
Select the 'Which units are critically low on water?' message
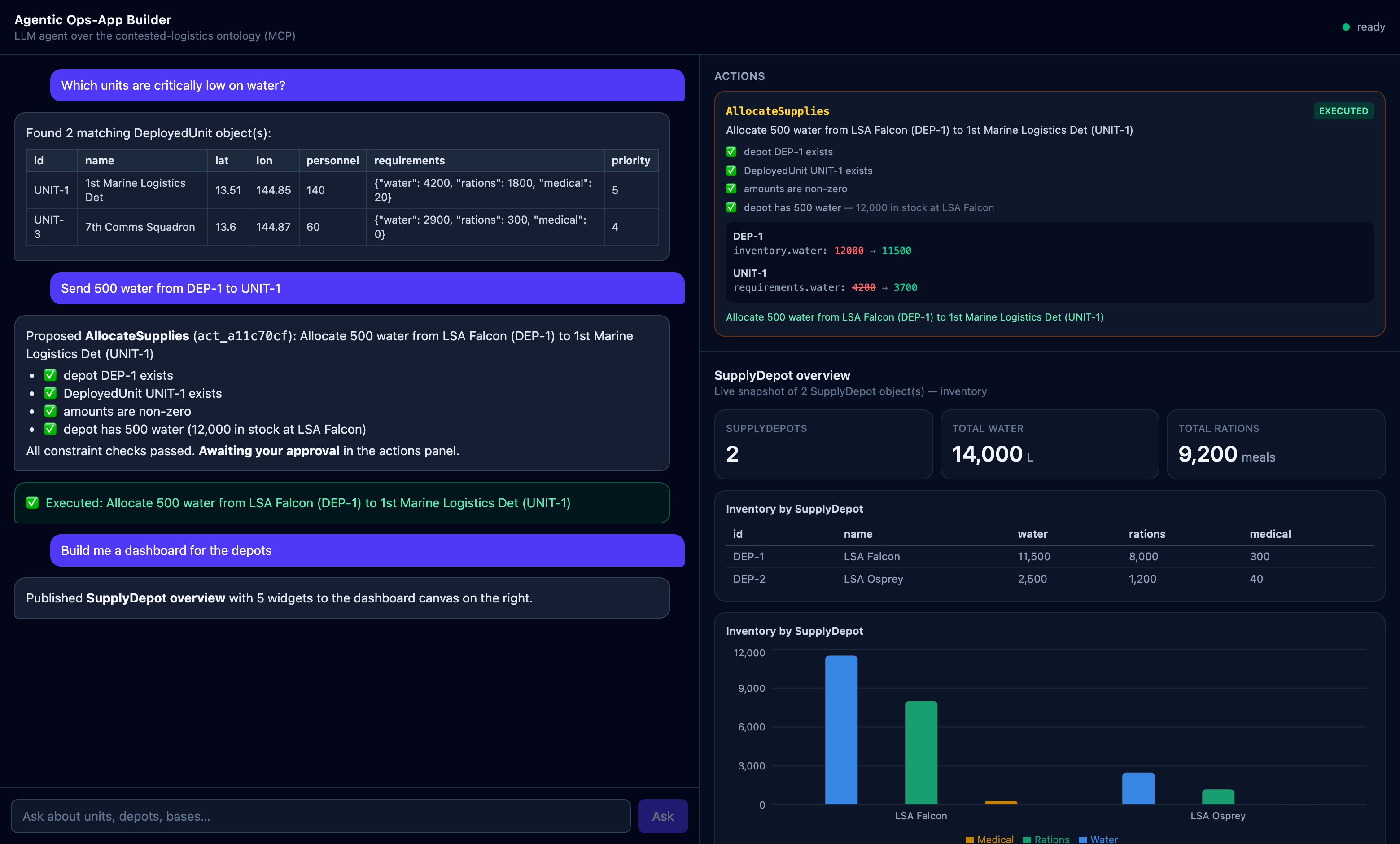point(367,85)
